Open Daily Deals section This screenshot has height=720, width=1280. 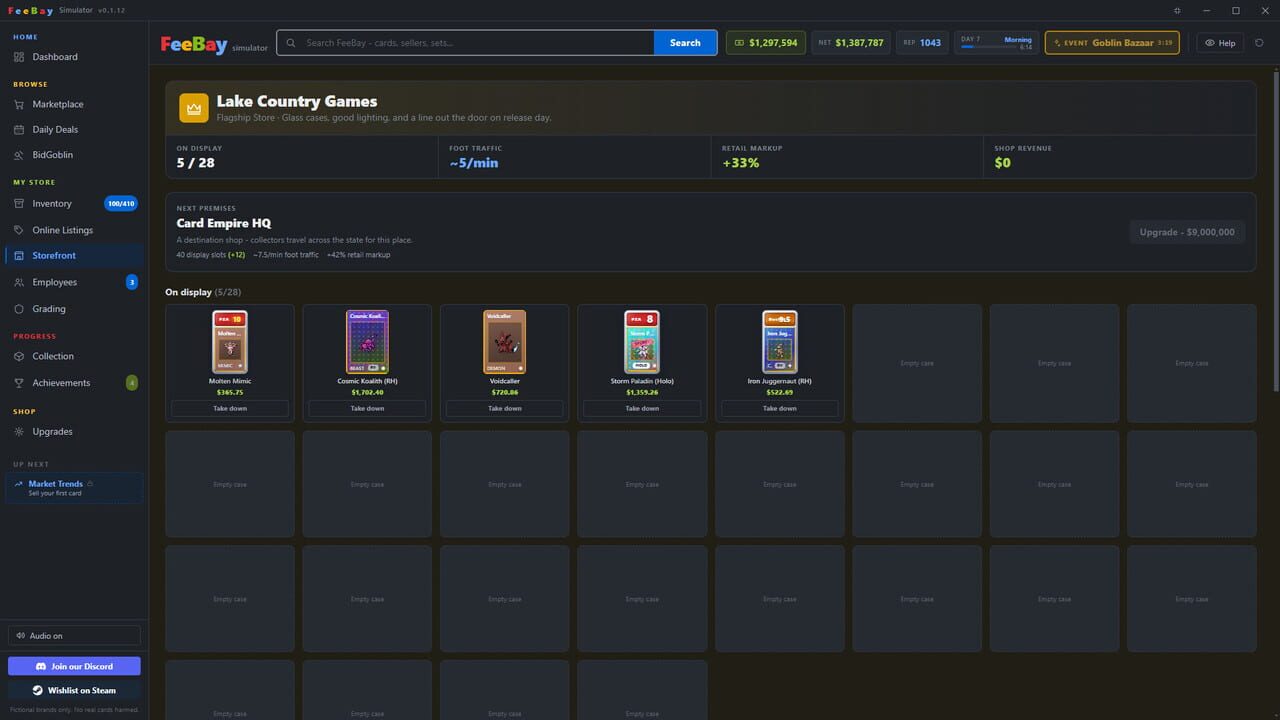pyautogui.click(x=74, y=129)
